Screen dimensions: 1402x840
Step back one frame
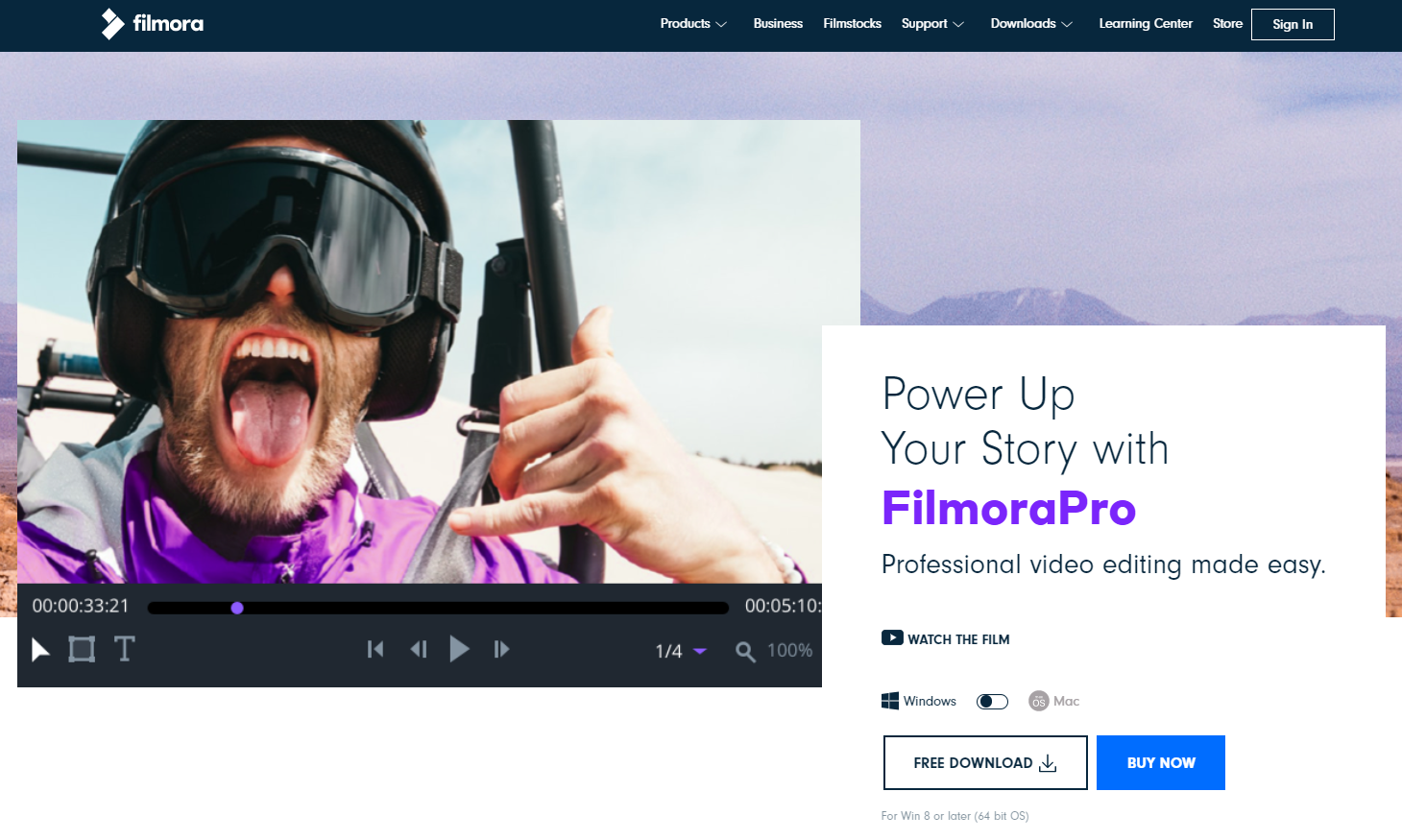tap(418, 650)
